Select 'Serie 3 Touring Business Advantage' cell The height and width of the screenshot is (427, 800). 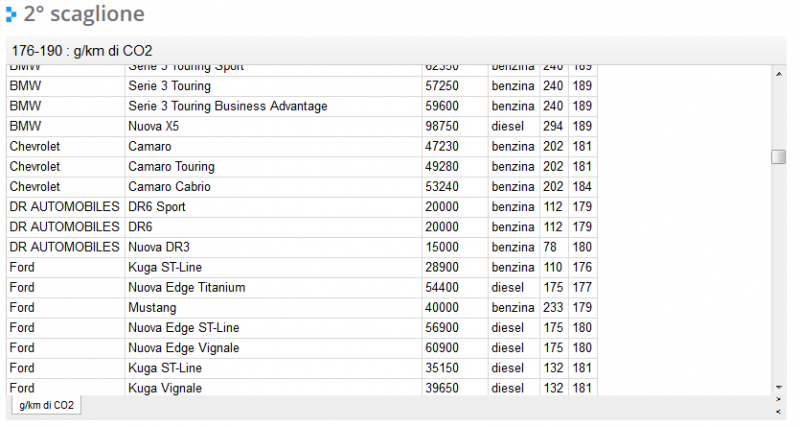click(273, 106)
